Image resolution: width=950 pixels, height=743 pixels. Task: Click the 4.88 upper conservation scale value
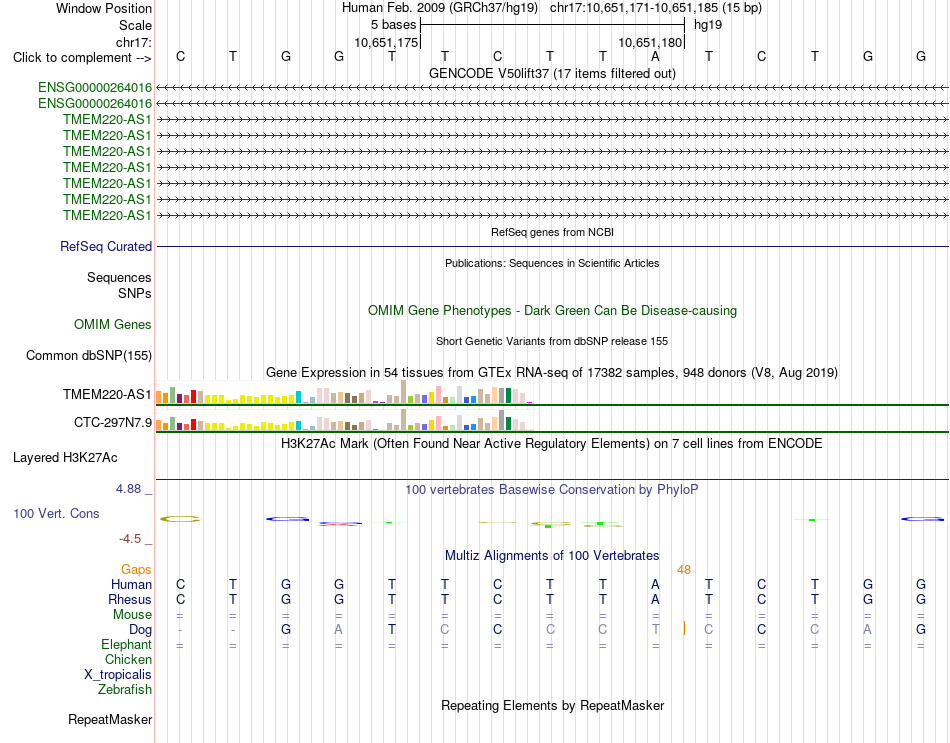(x=128, y=489)
